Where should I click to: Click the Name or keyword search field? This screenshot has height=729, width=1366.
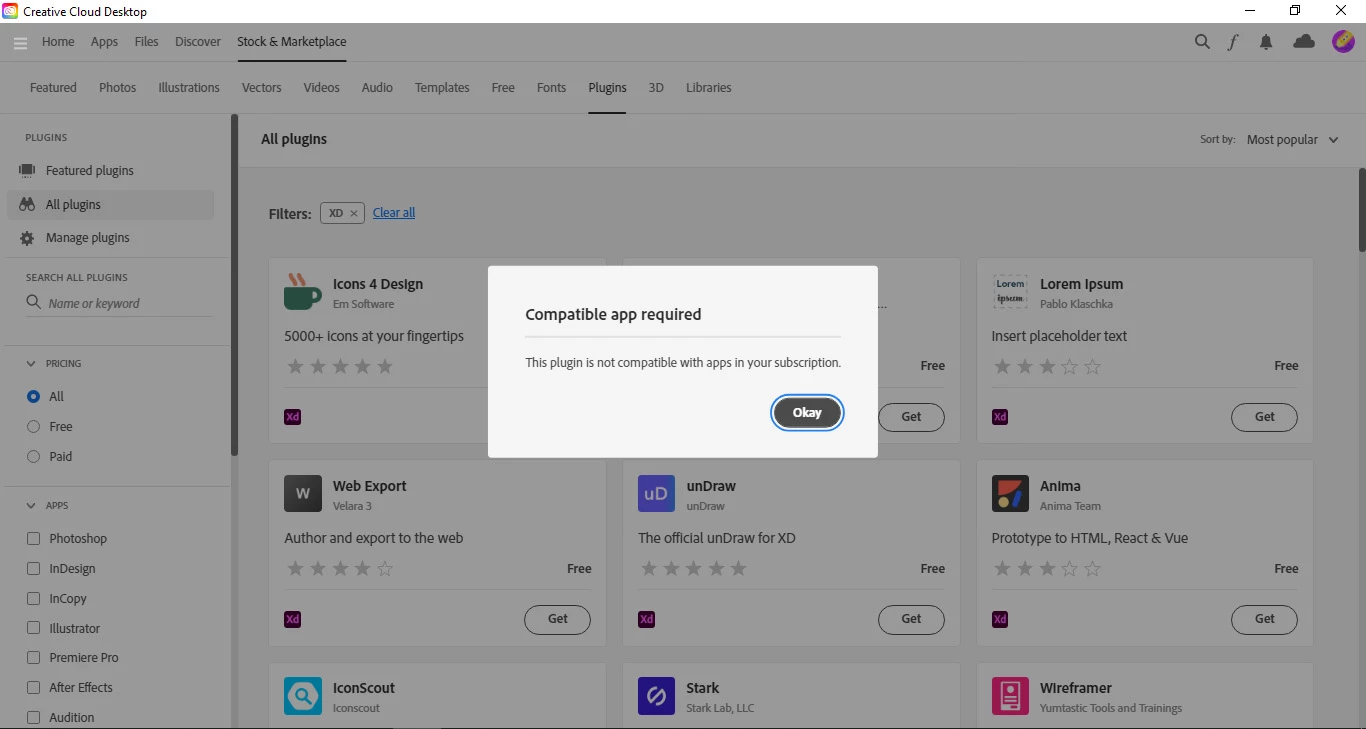click(119, 303)
